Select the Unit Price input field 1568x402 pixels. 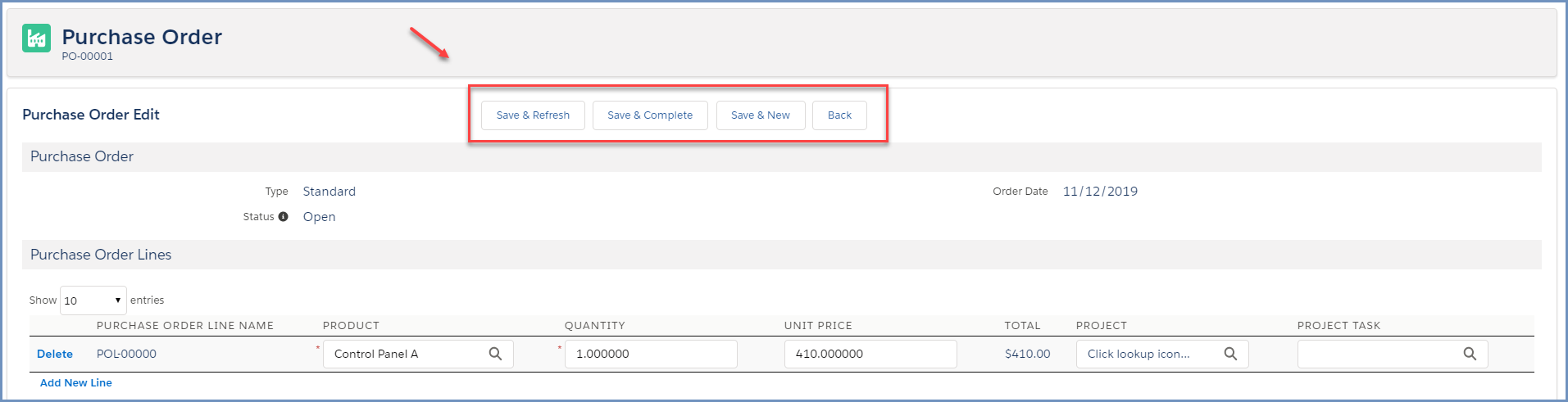tap(870, 354)
